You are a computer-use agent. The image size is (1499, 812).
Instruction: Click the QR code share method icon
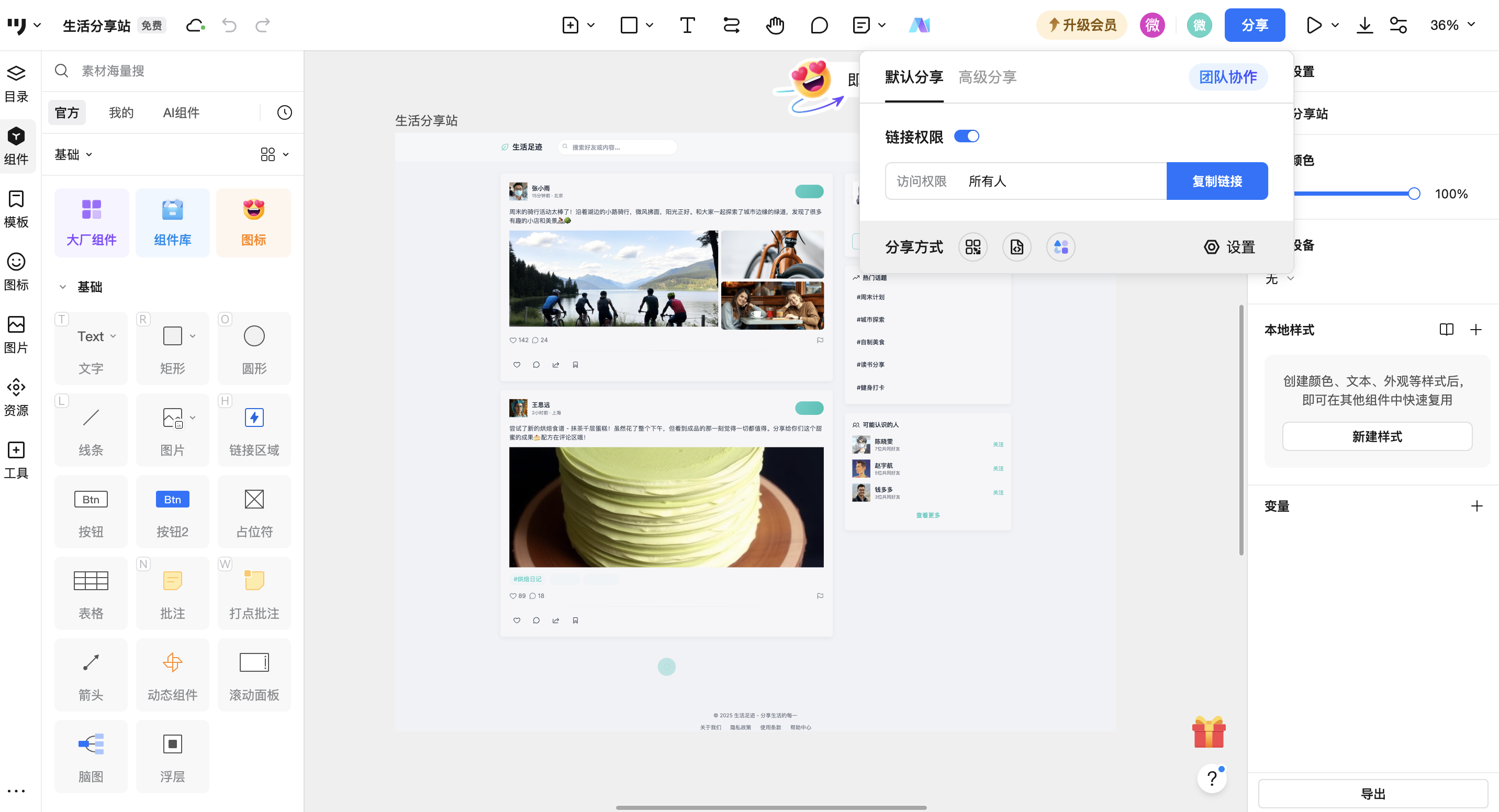973,247
